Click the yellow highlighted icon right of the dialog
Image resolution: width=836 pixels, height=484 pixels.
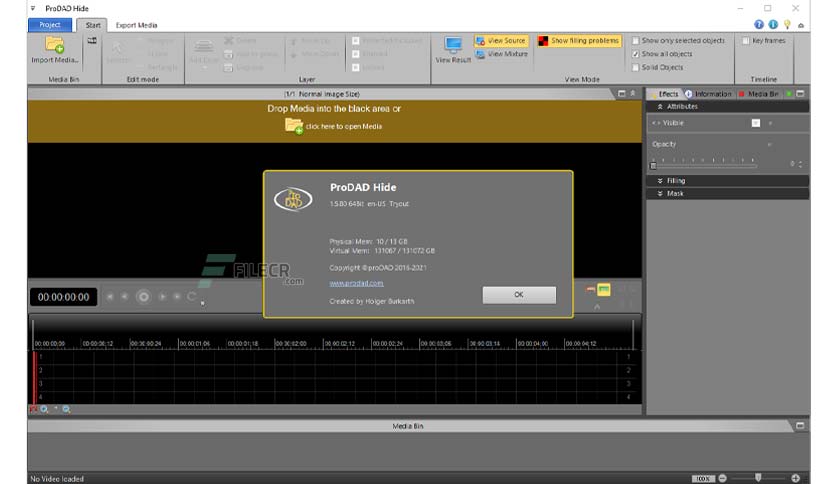604,289
